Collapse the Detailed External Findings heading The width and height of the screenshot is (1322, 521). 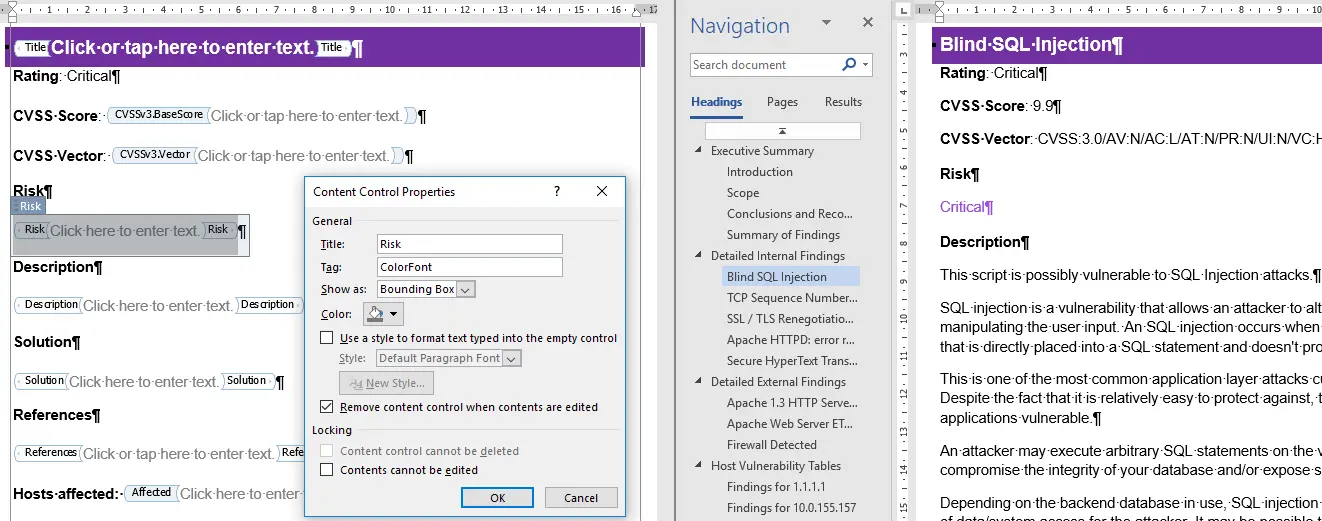[699, 382]
